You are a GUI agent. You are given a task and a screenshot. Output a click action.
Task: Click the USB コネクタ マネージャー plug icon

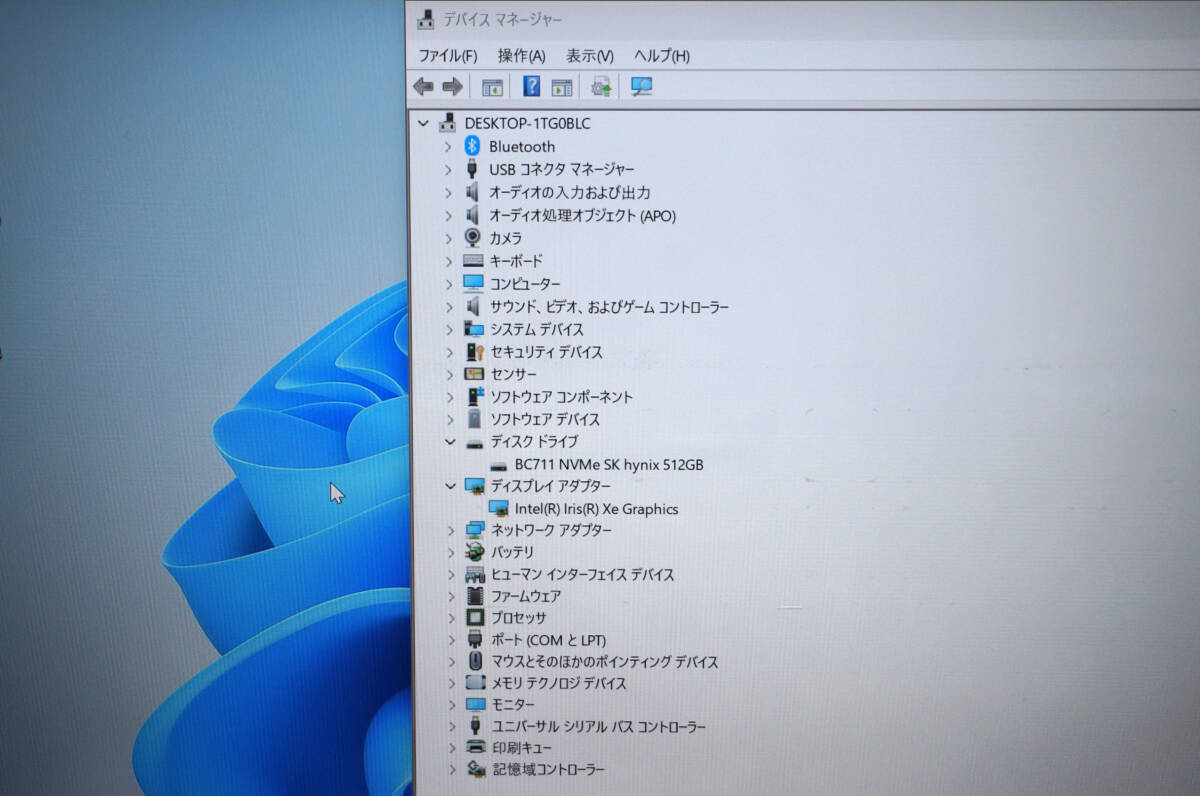click(x=473, y=169)
